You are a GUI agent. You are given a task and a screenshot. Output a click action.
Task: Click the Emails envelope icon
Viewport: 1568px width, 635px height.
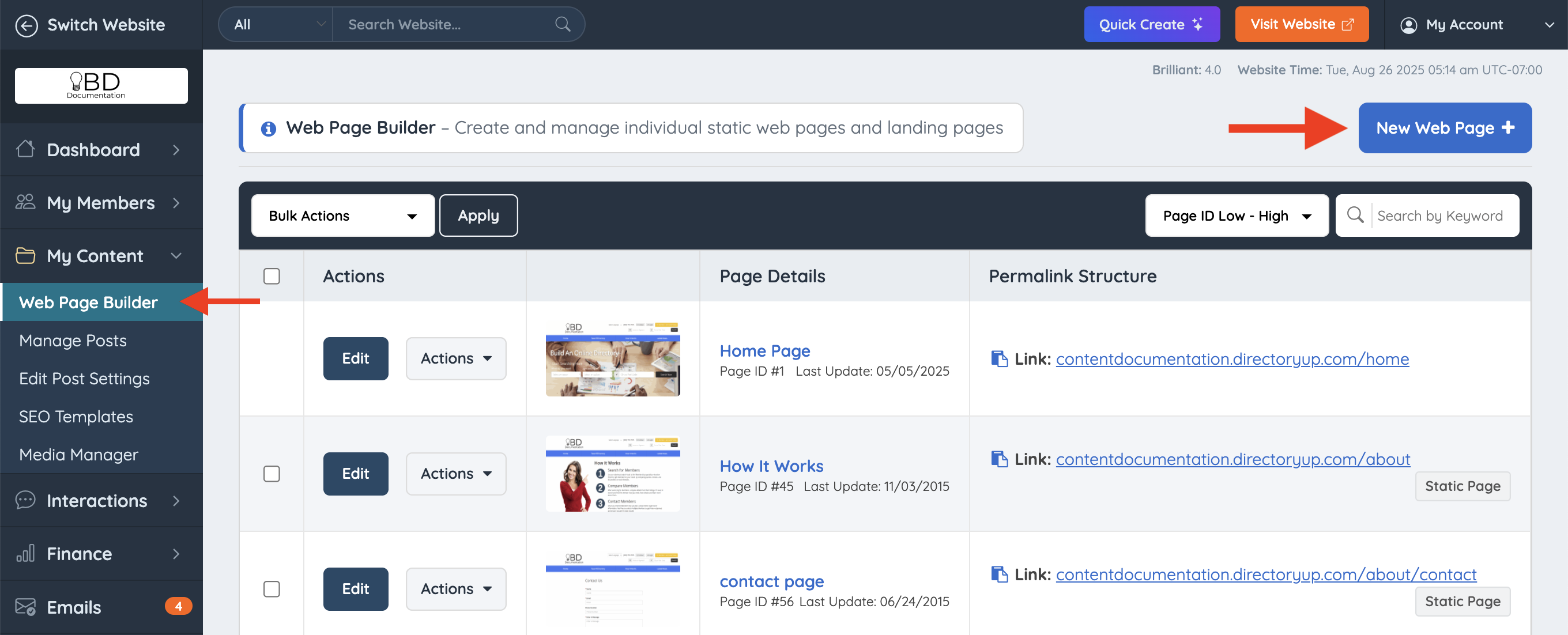coord(25,606)
